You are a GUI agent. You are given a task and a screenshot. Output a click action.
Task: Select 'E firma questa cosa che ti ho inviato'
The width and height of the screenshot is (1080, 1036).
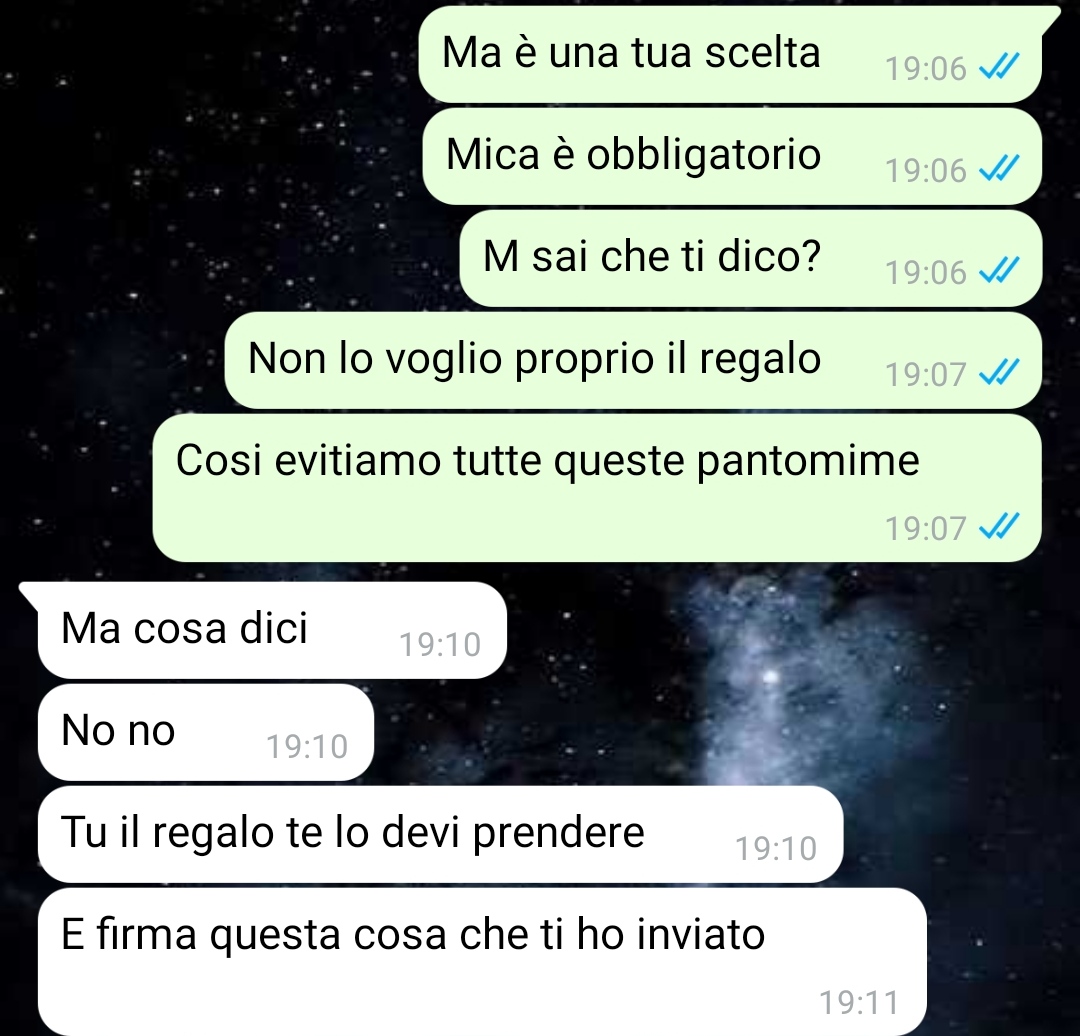pos(482,962)
